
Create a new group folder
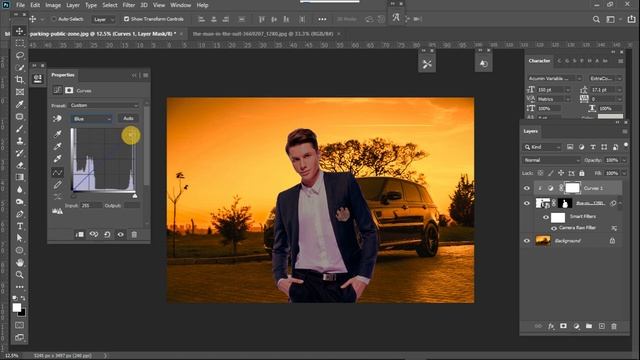pyautogui.click(x=589, y=326)
